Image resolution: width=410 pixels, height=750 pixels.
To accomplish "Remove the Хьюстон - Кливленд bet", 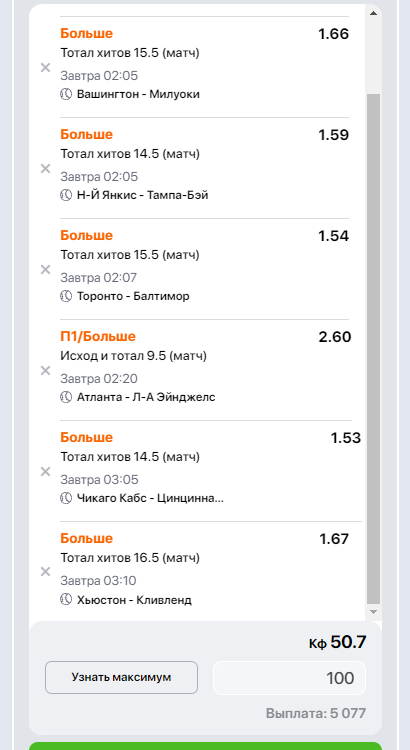I will tap(45, 571).
